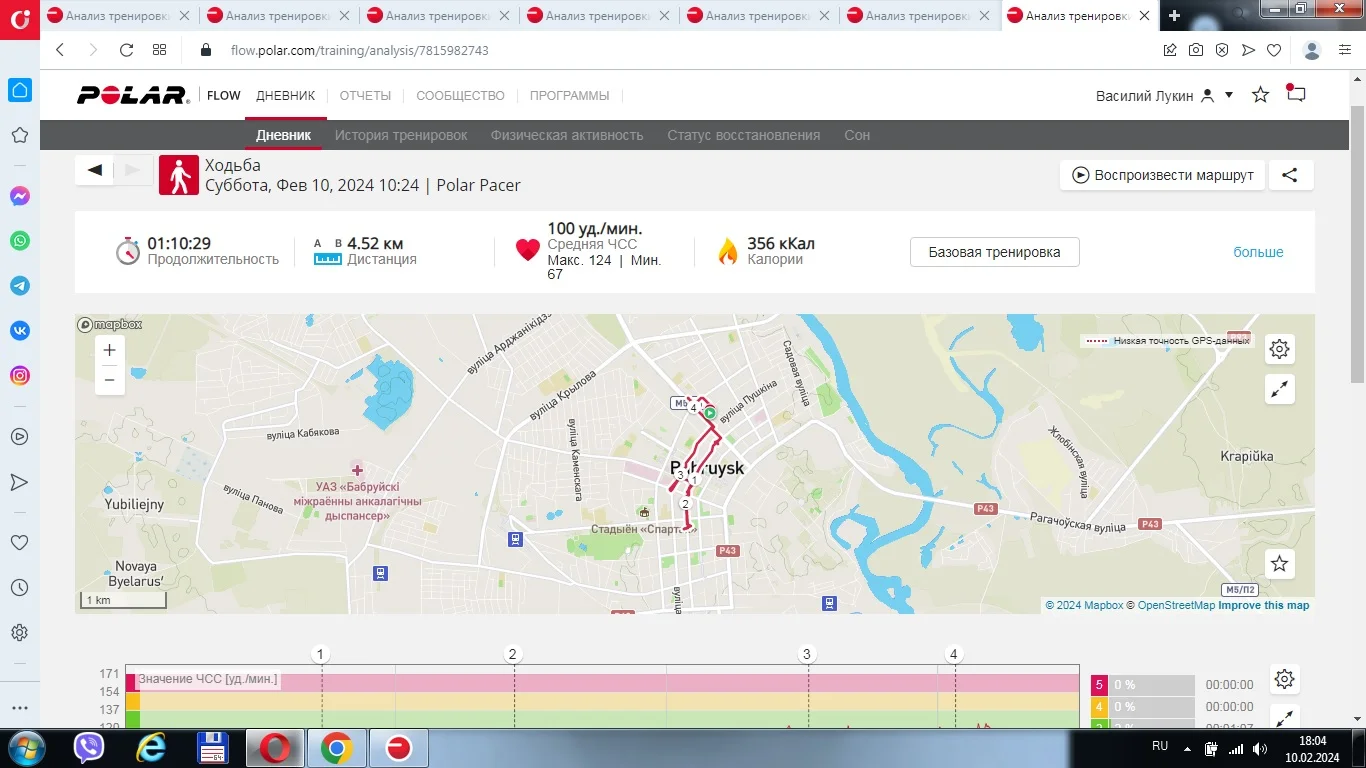Image resolution: width=1366 pixels, height=768 pixels.
Task: Click the page vertical scrollbar
Action: point(1358,243)
